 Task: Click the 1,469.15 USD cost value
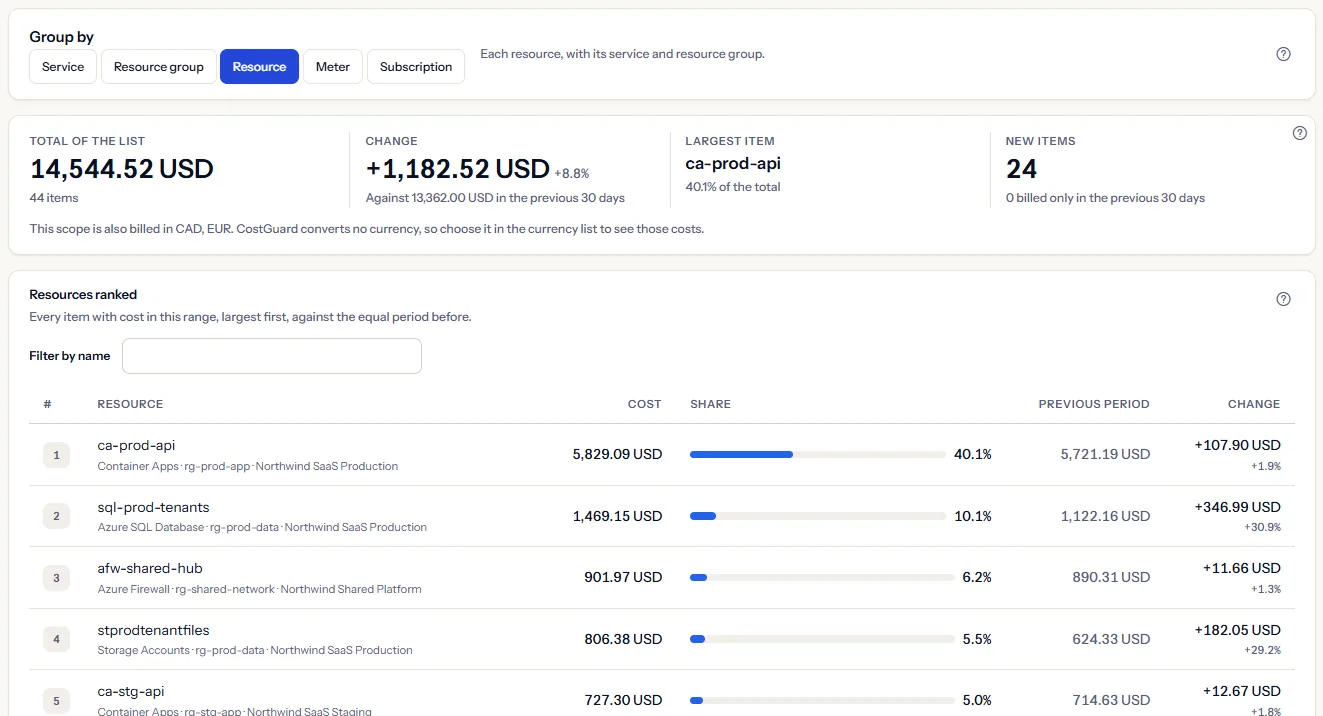tap(617, 516)
